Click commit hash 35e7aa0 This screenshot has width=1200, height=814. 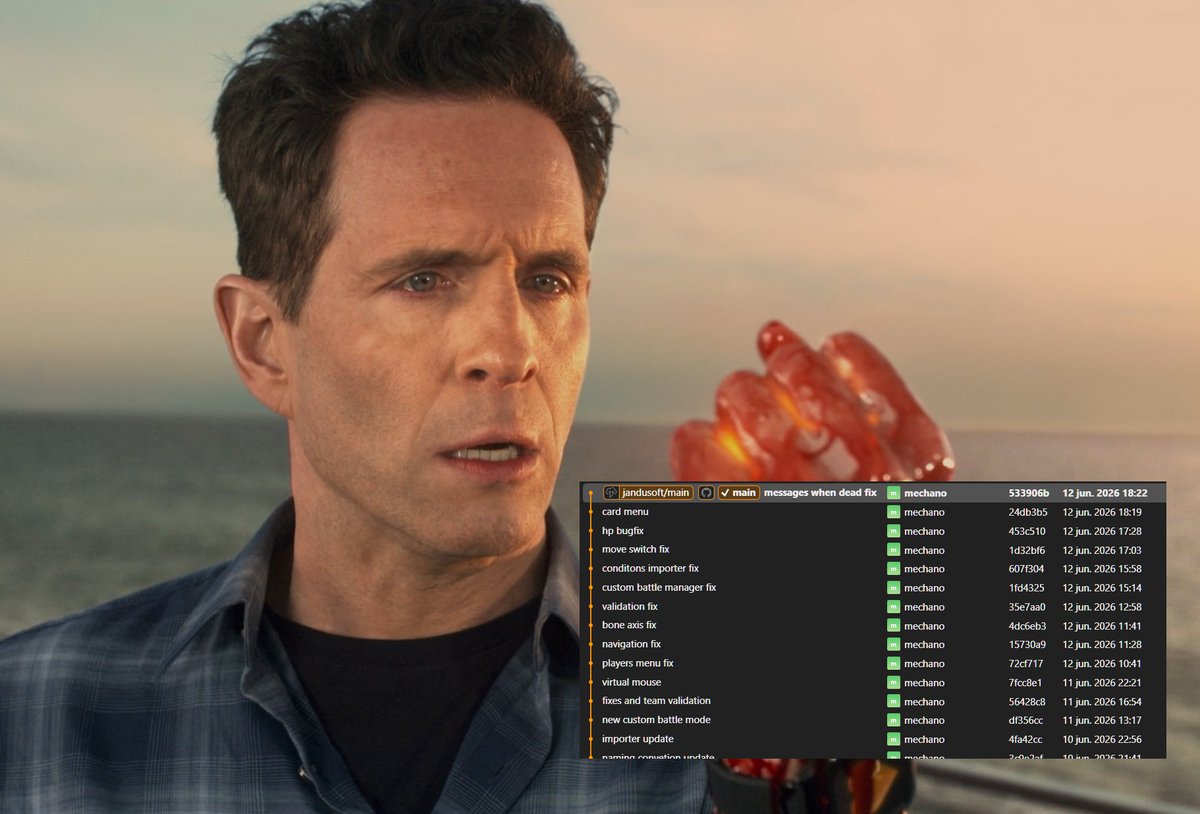[x=1027, y=607]
